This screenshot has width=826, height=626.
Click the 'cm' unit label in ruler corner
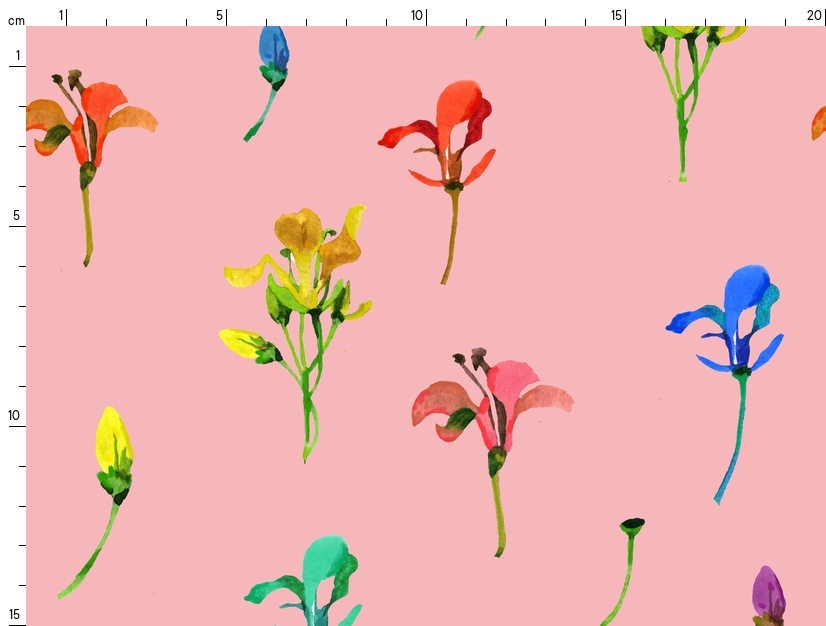pos(15,20)
